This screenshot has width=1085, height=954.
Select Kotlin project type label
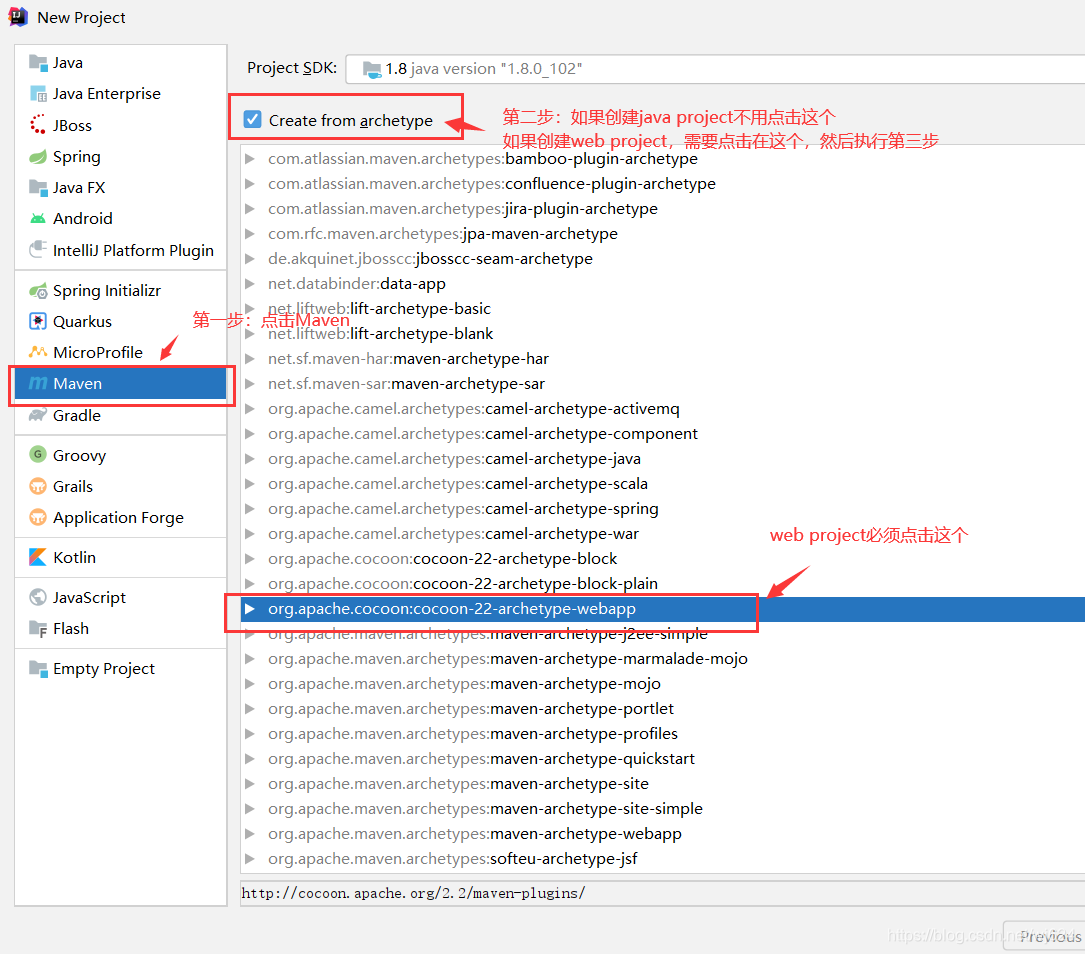[x=74, y=557]
